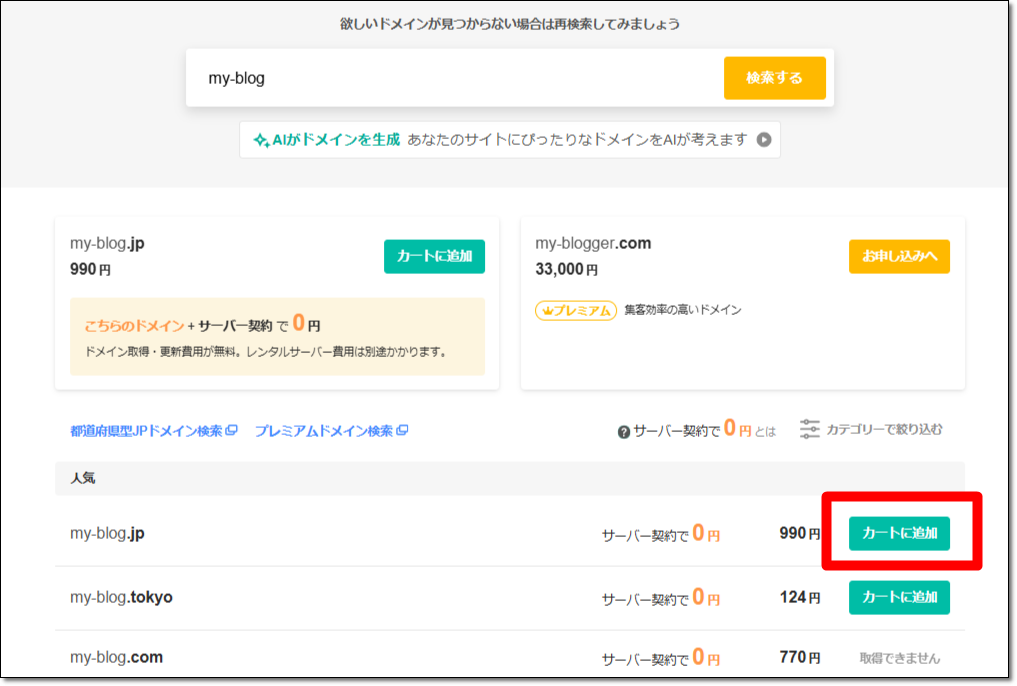Expand the カテゴリーで絞り込む filter

point(884,429)
